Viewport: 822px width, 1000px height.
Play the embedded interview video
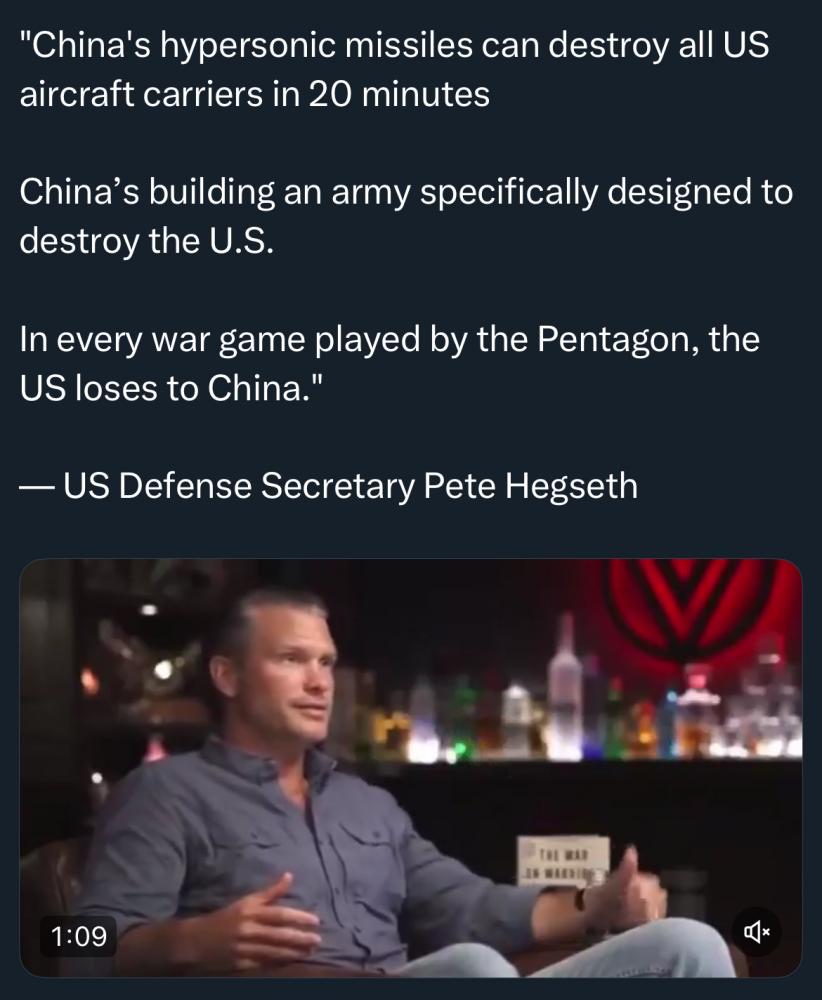coord(411,768)
